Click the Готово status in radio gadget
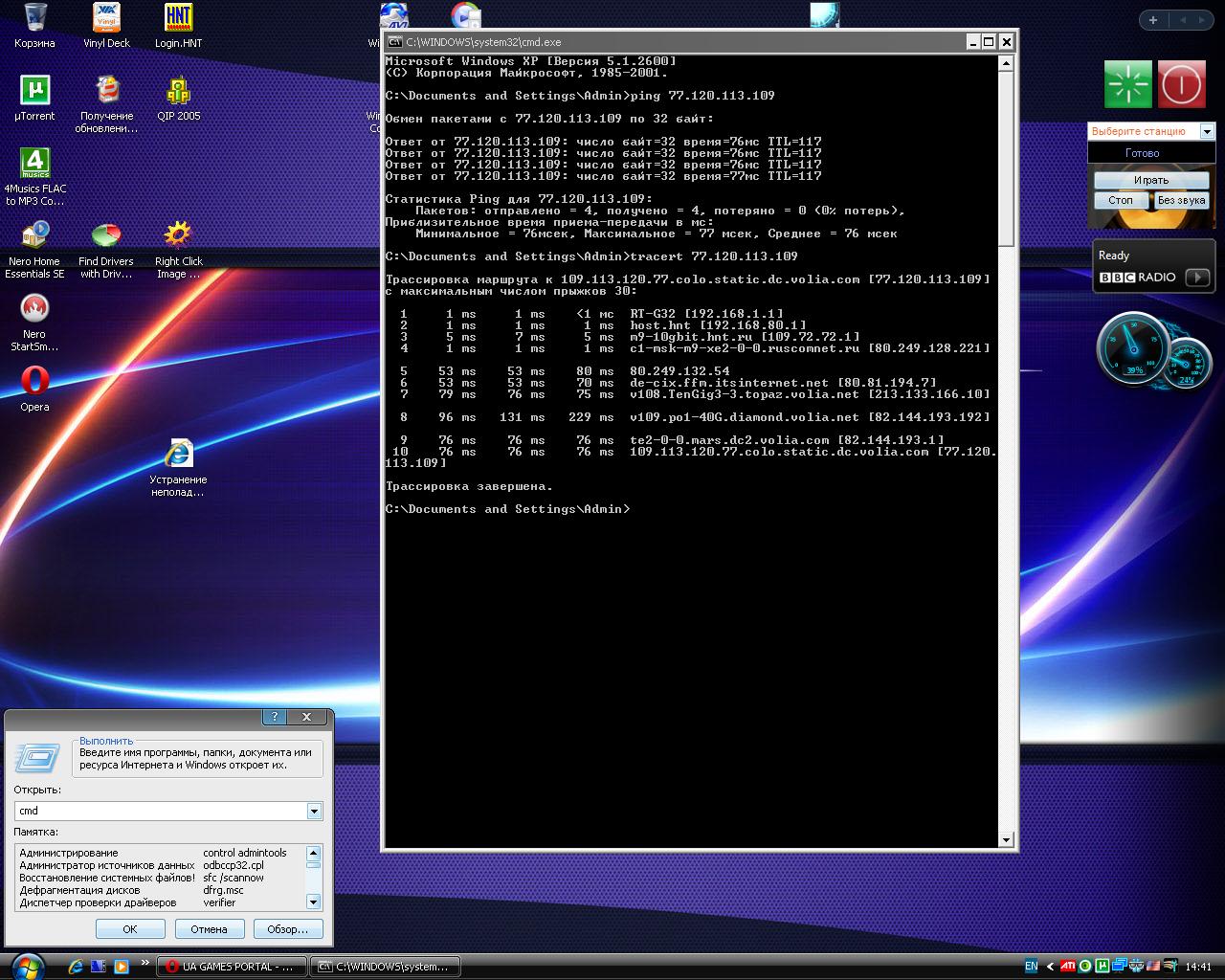 [x=1143, y=153]
